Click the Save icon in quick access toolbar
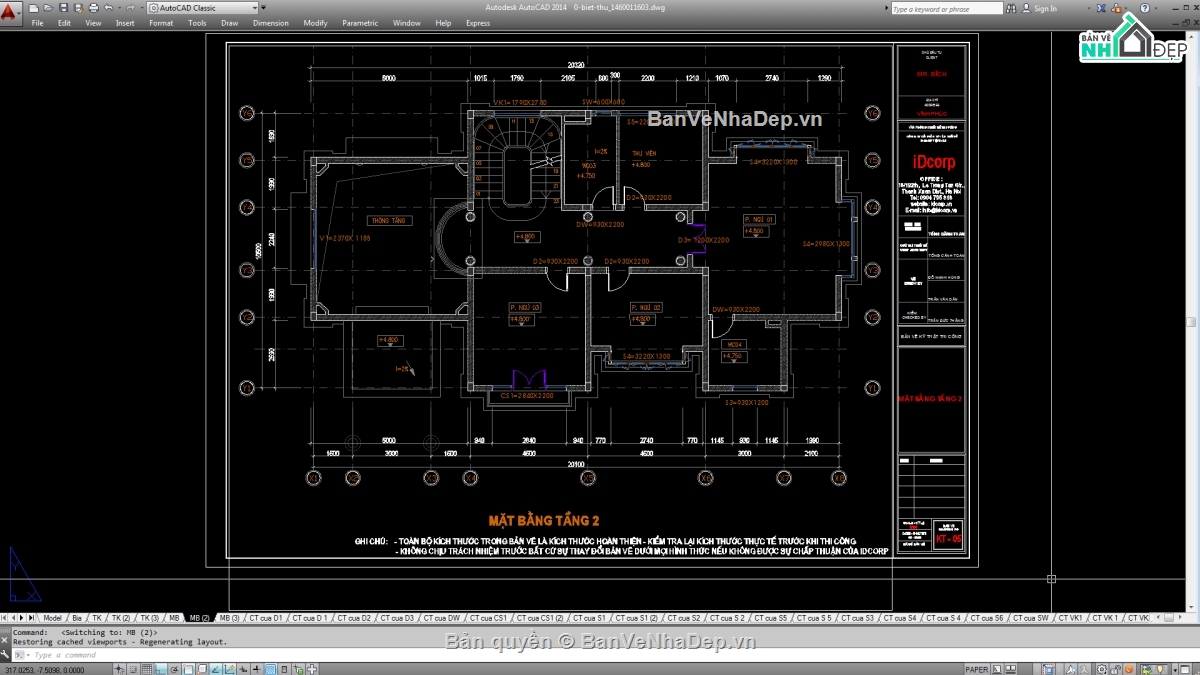This screenshot has width=1200, height=675. tap(63, 8)
